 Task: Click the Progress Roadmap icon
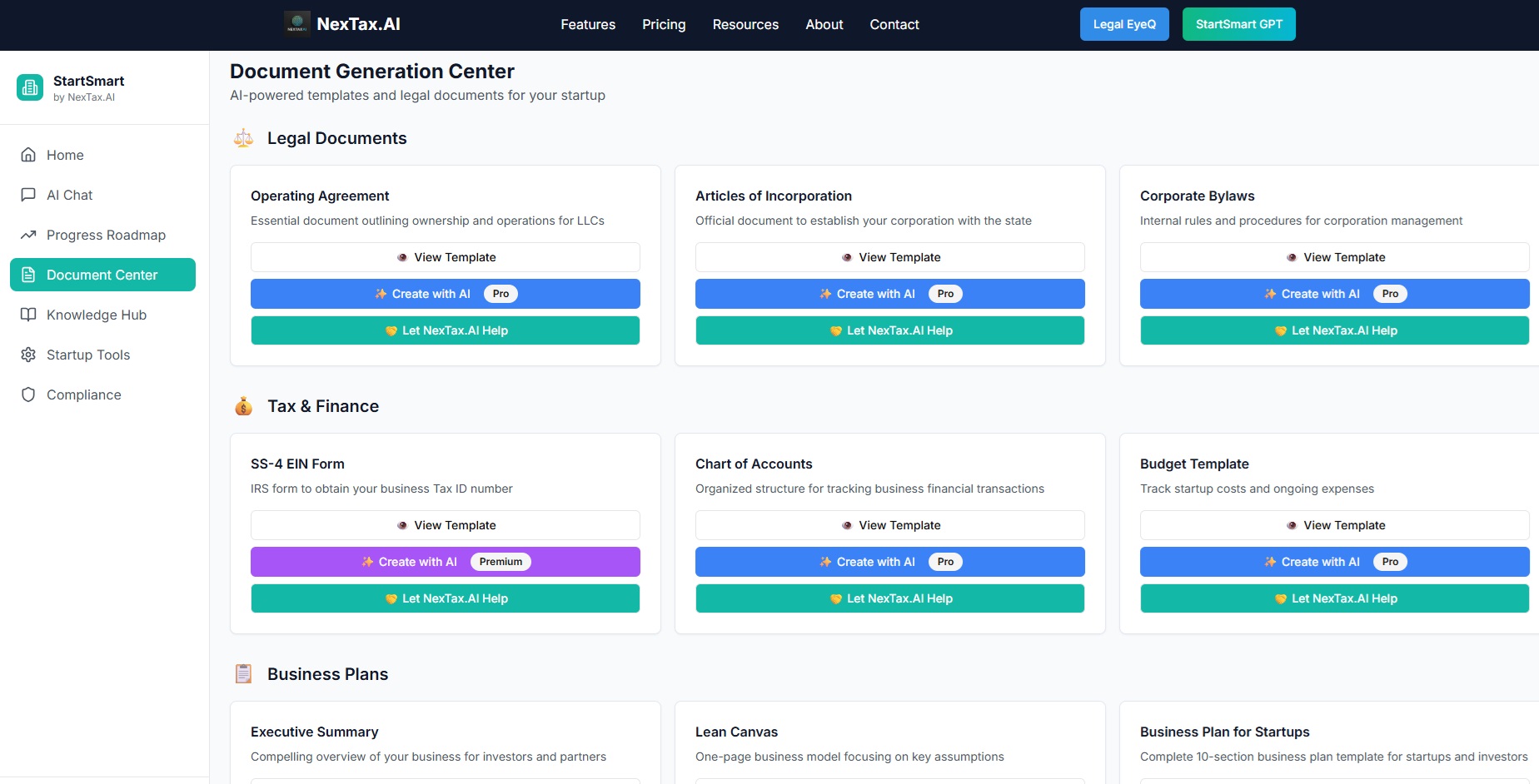coord(27,235)
